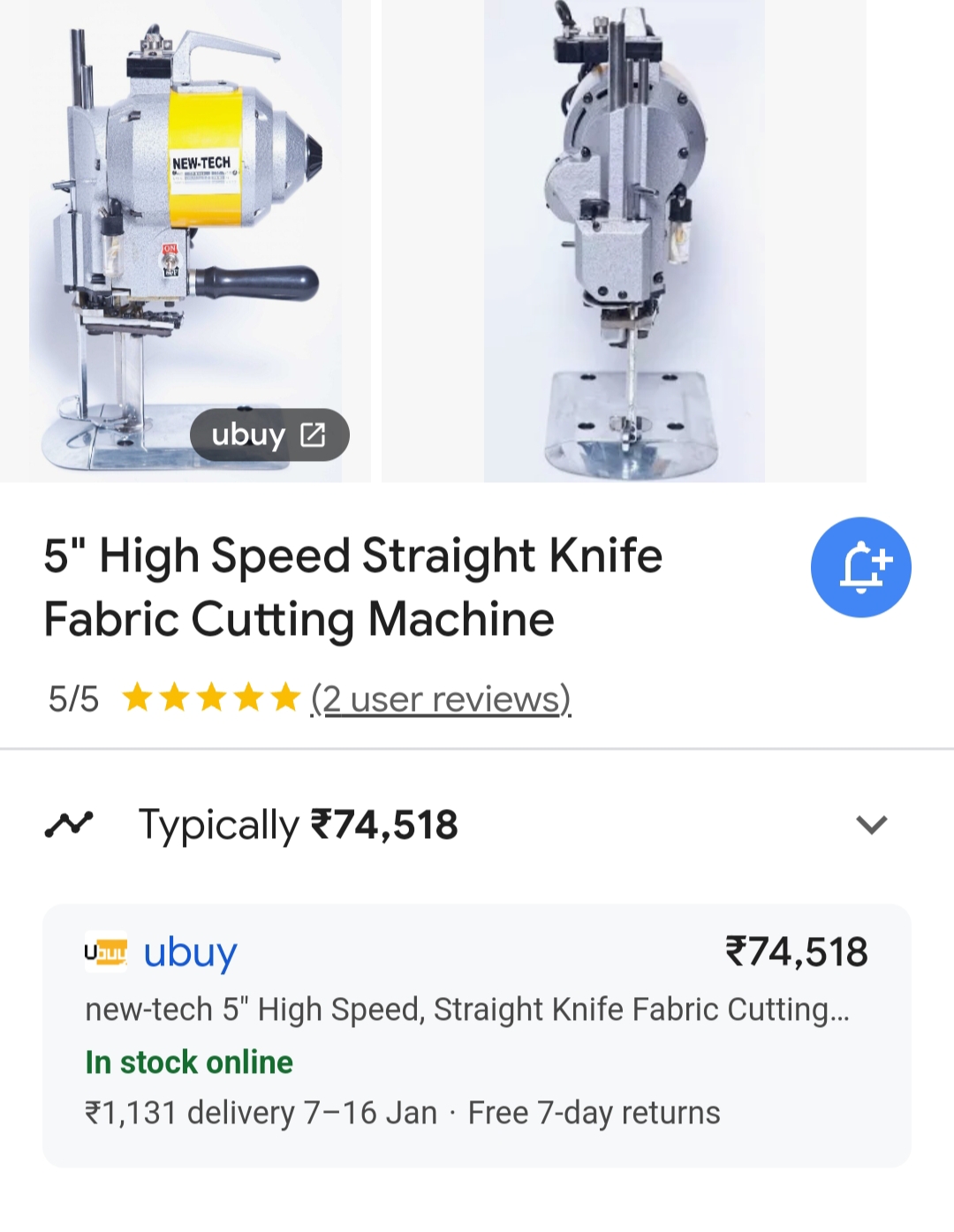This screenshot has width=954, height=1232.
Task: Tap the Typically ₹74,518 price text
Action: [x=299, y=825]
